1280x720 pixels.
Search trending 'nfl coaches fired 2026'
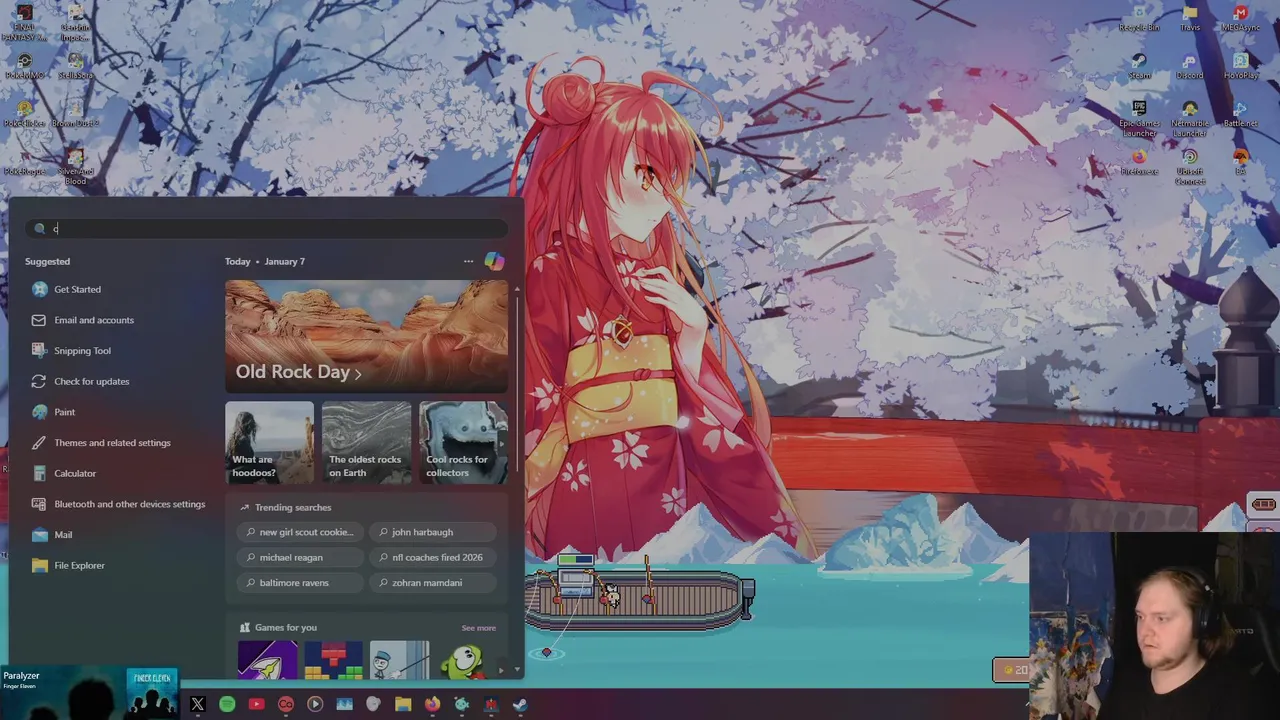432,557
